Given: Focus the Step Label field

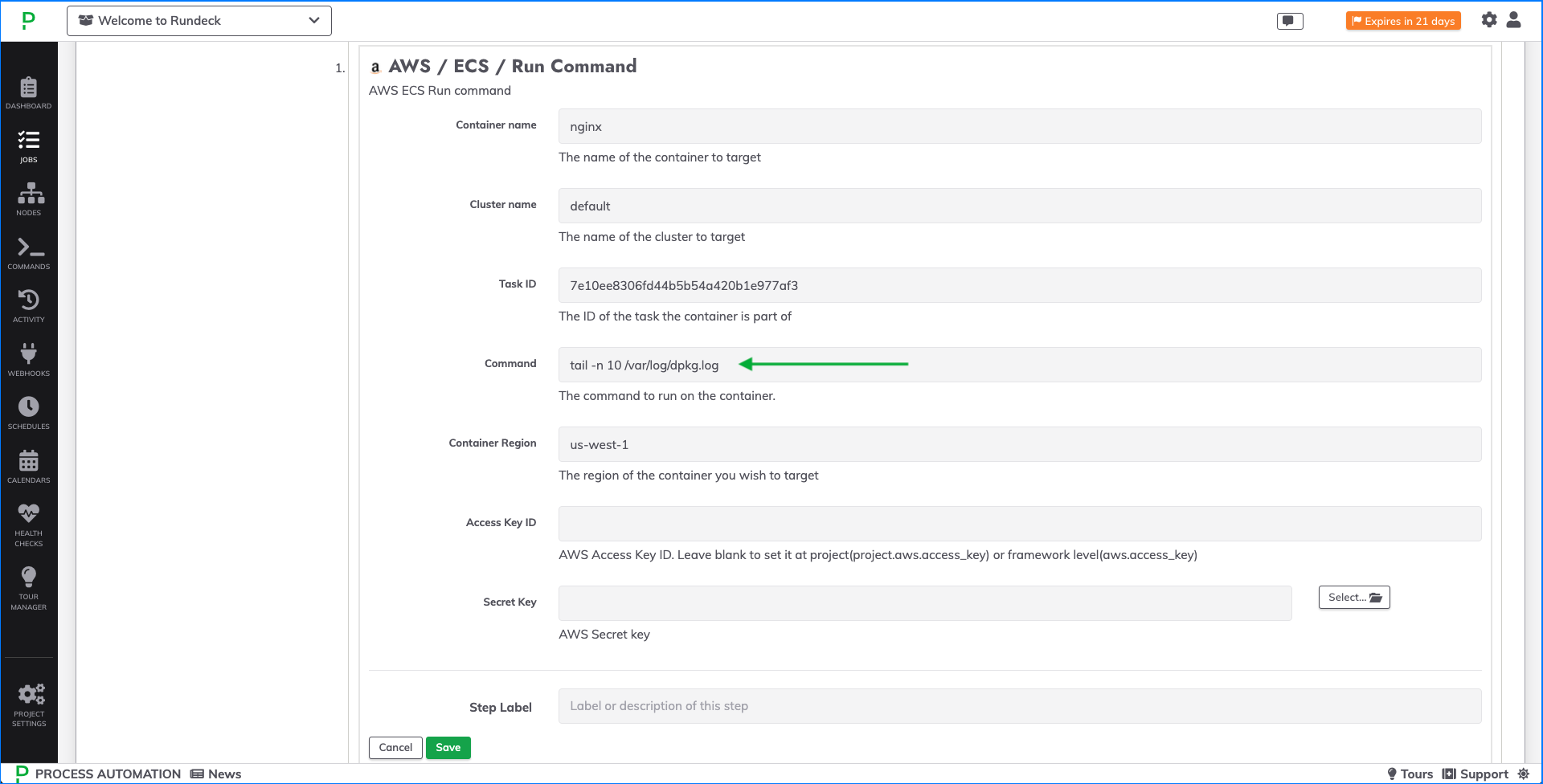Looking at the screenshot, I should pyautogui.click(x=1020, y=706).
